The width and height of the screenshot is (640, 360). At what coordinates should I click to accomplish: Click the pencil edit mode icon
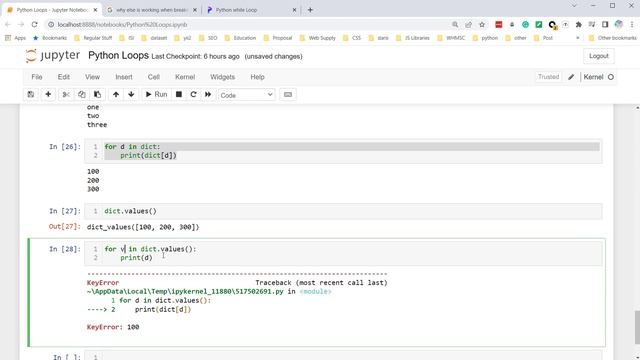click(571, 77)
